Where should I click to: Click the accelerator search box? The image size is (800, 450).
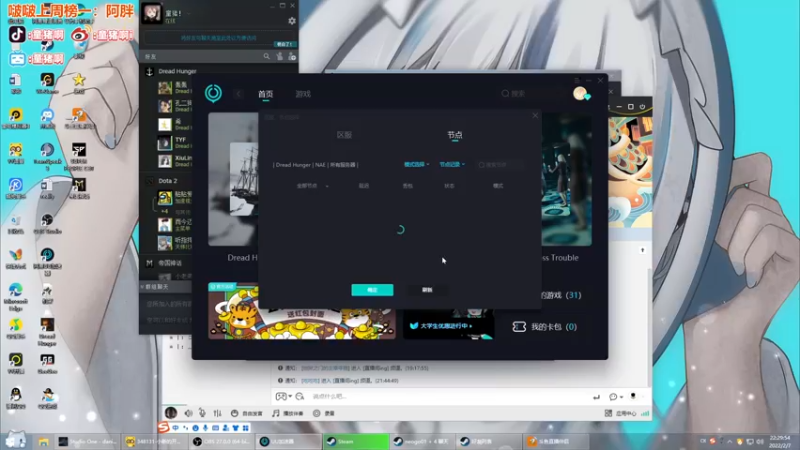533,94
